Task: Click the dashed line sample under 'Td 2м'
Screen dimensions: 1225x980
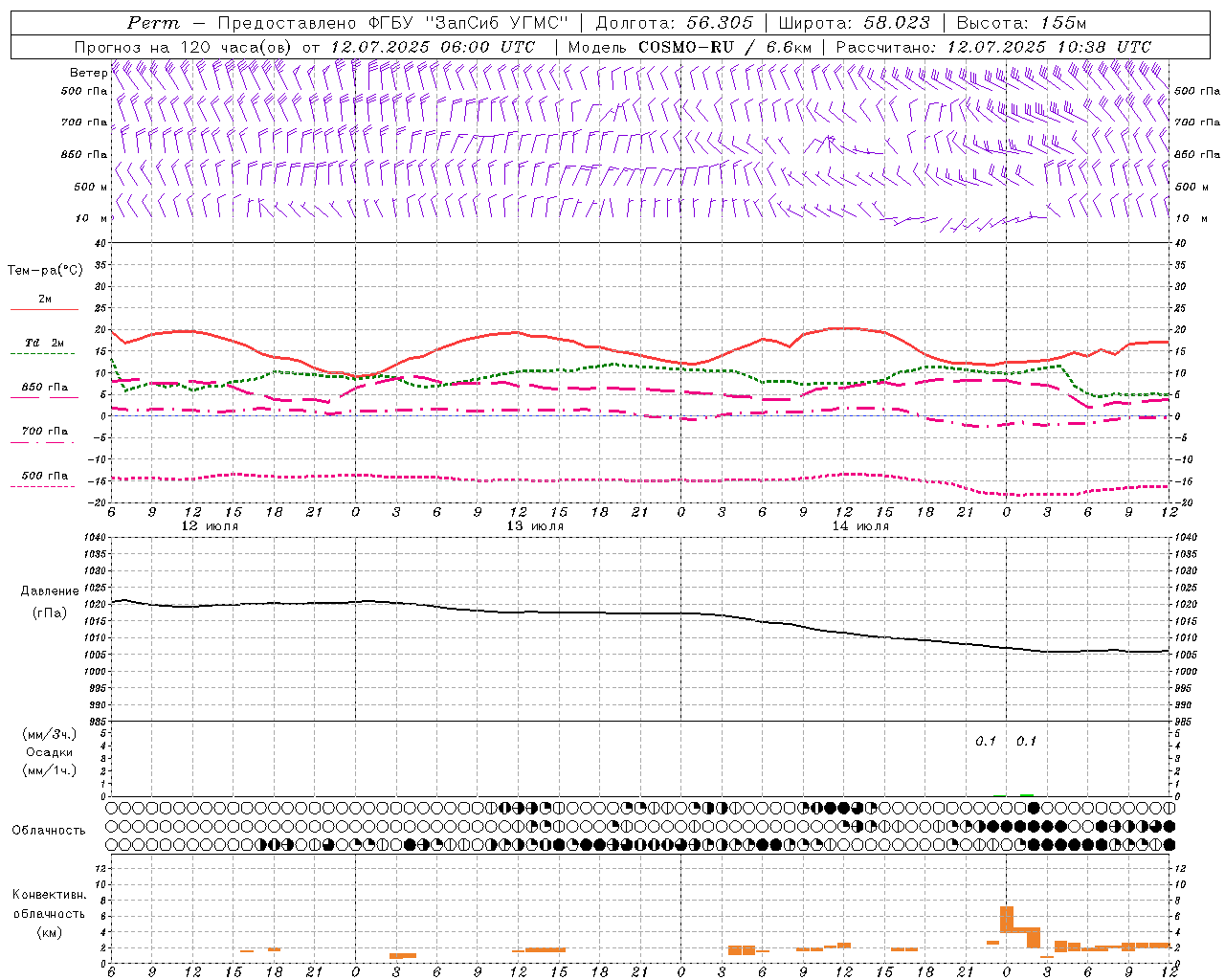Action: pos(42,354)
